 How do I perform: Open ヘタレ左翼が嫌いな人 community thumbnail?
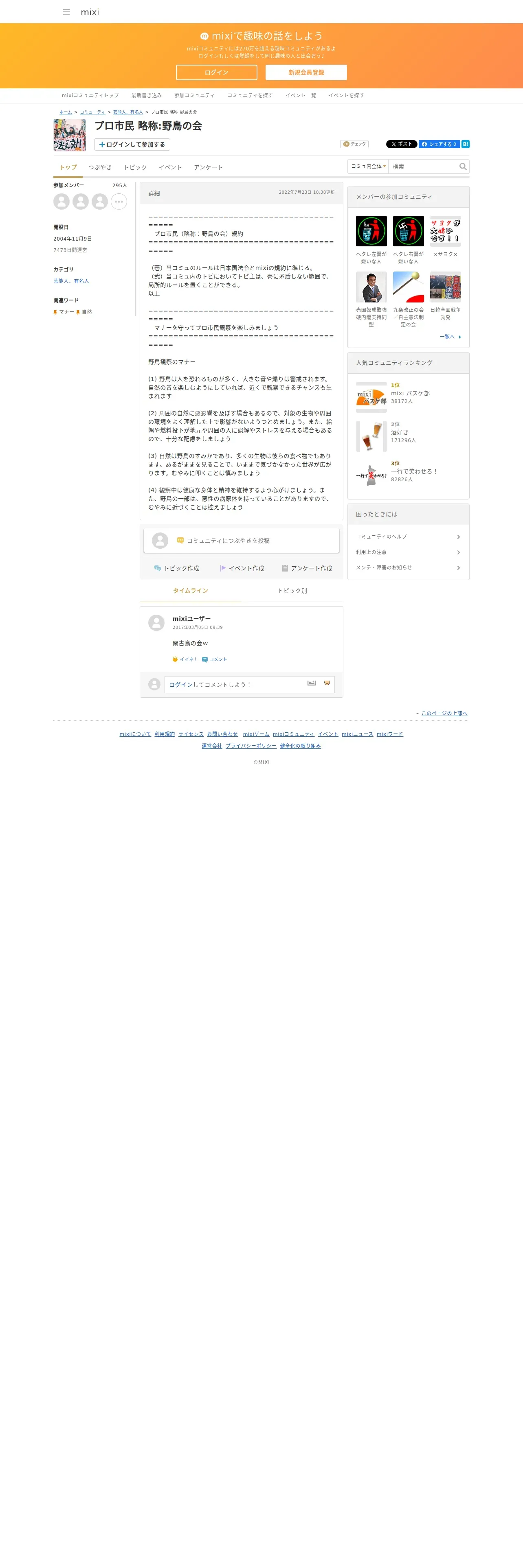pos(371,231)
